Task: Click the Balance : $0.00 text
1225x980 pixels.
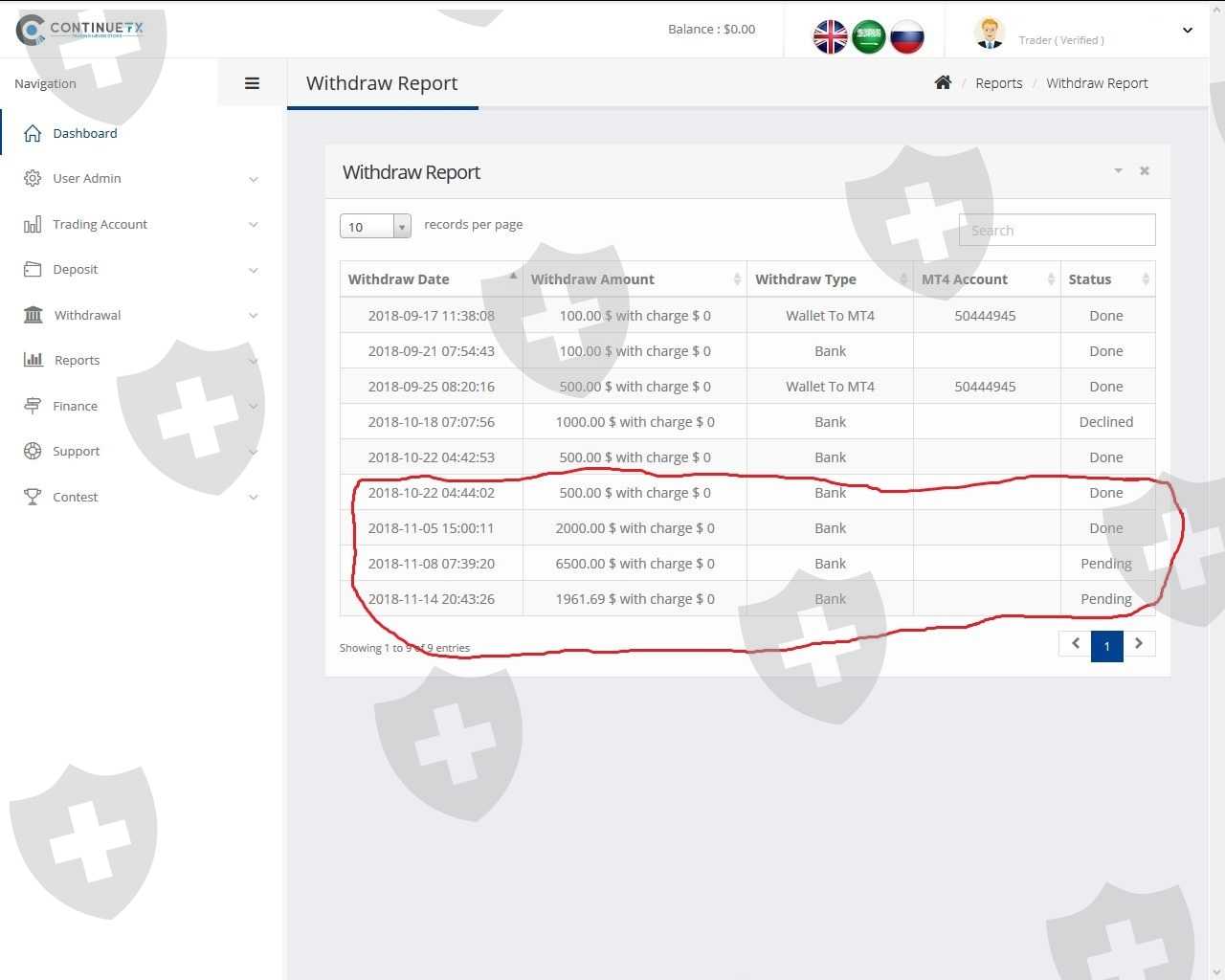Action: (712, 29)
